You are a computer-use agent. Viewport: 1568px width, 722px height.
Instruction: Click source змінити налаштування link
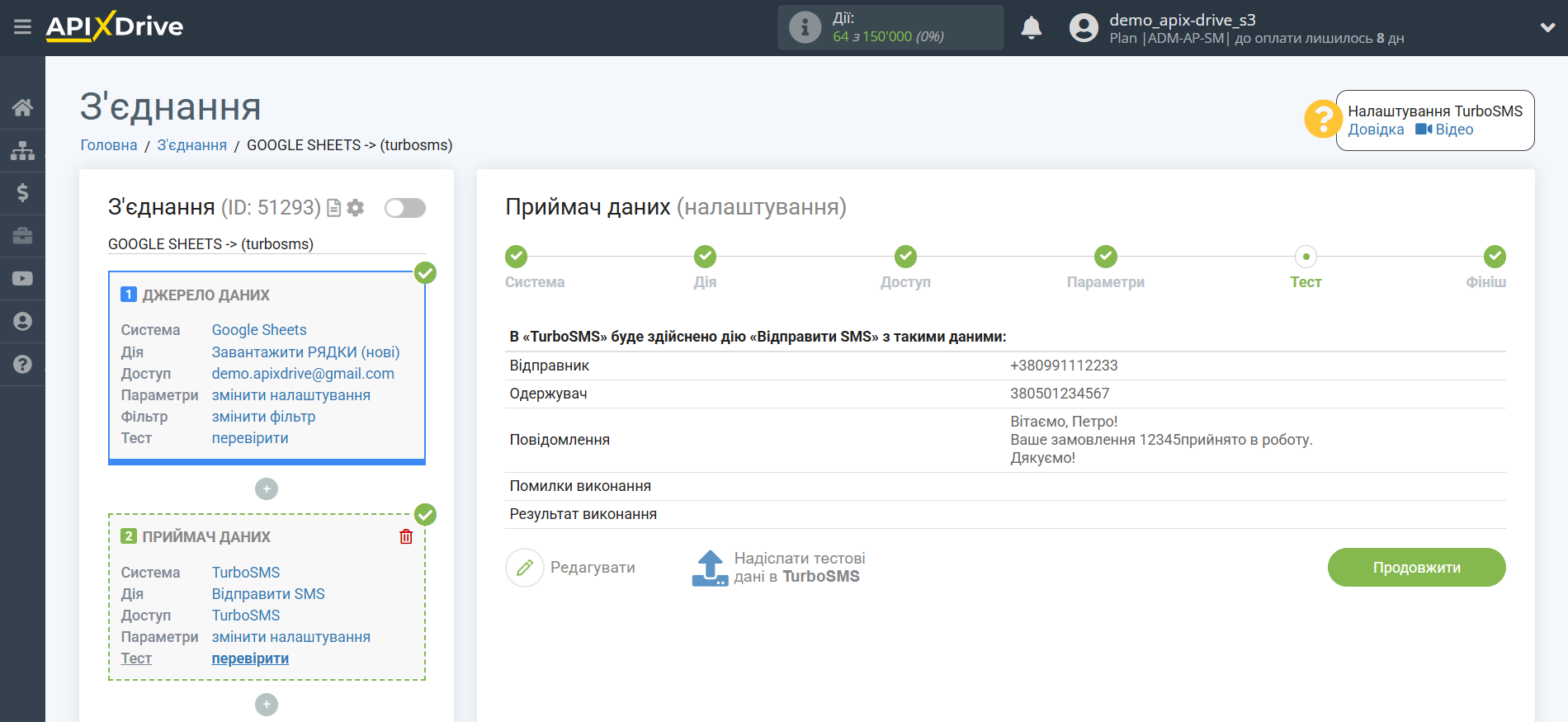point(290,395)
